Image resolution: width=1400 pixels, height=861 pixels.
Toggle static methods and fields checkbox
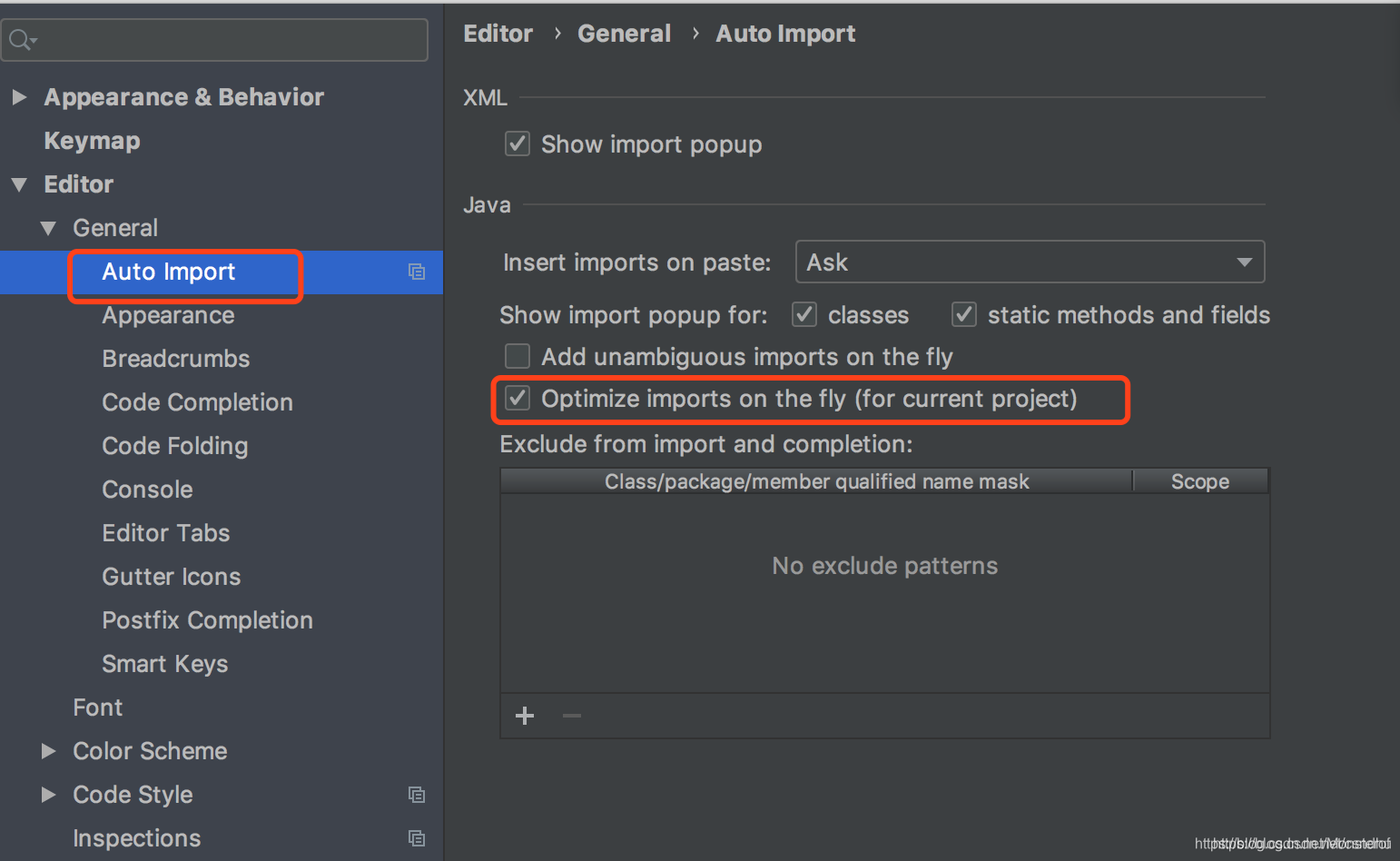964,314
